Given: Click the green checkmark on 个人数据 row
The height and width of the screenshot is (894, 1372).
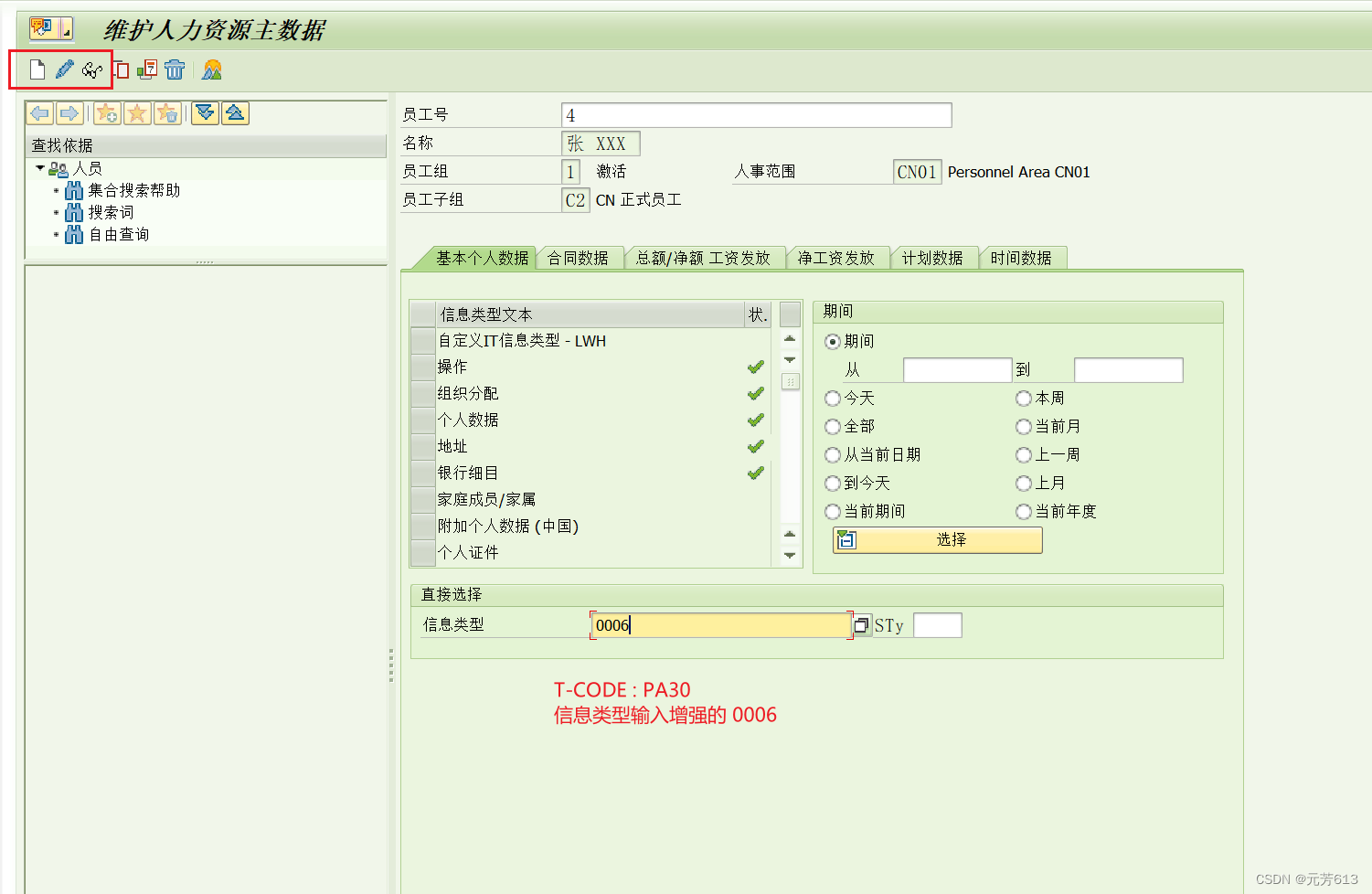Looking at the screenshot, I should click(756, 420).
